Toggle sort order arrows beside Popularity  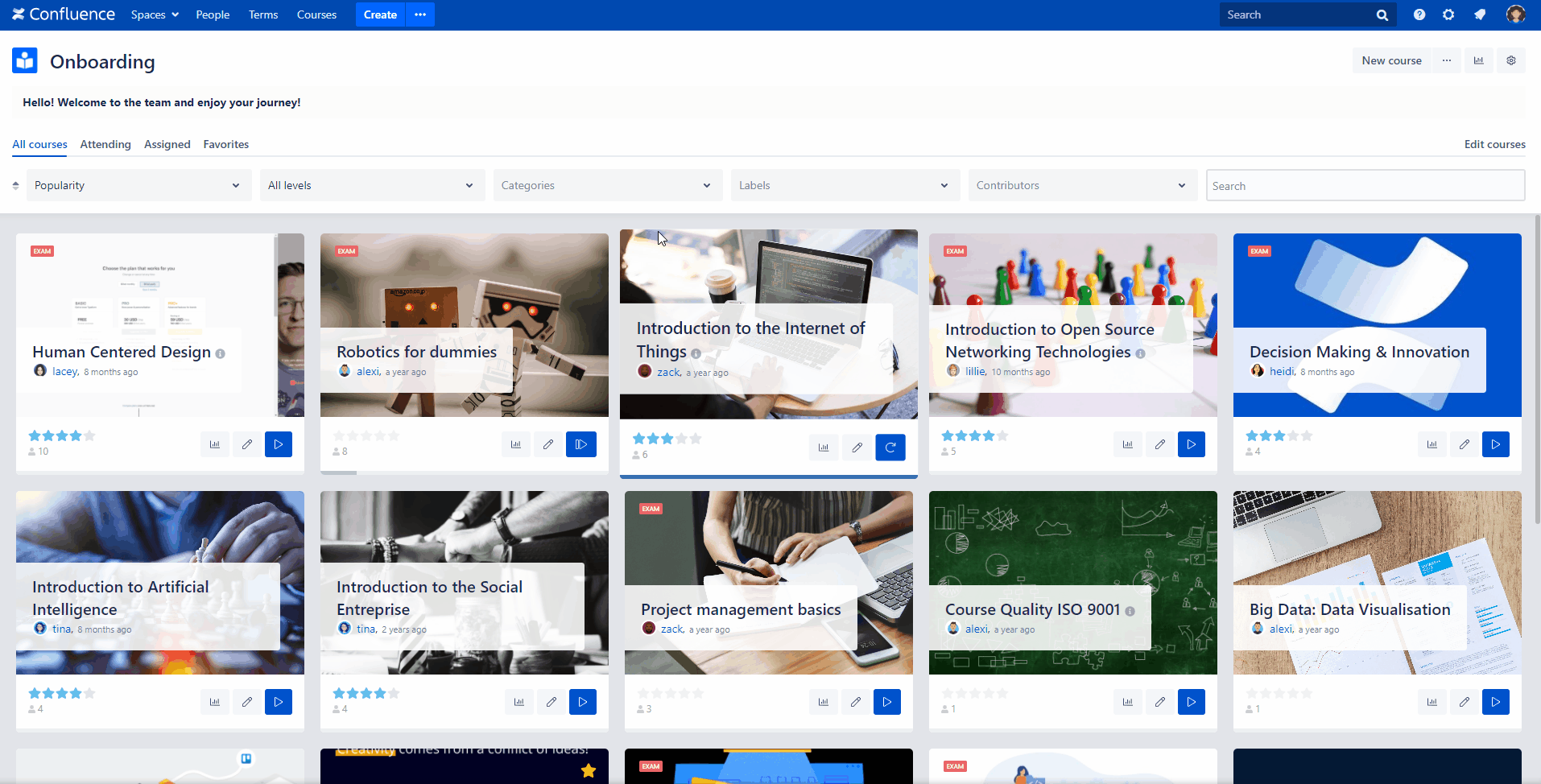[x=15, y=186]
